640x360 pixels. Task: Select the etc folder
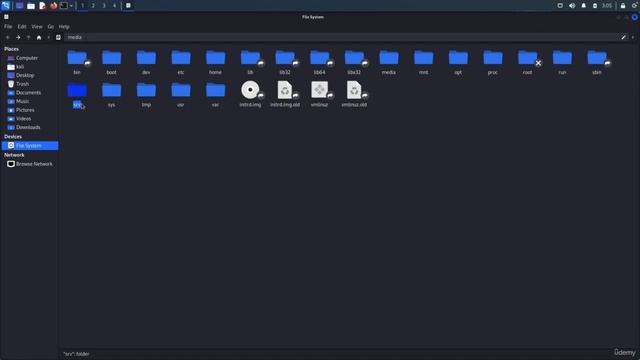181,58
